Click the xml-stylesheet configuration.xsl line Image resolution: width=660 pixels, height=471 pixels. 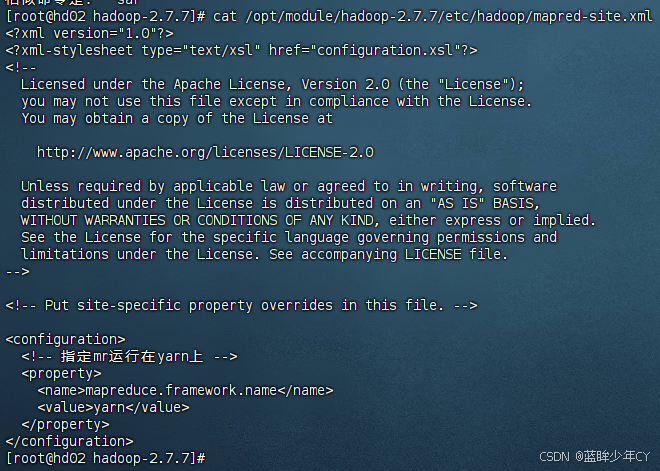click(x=242, y=51)
